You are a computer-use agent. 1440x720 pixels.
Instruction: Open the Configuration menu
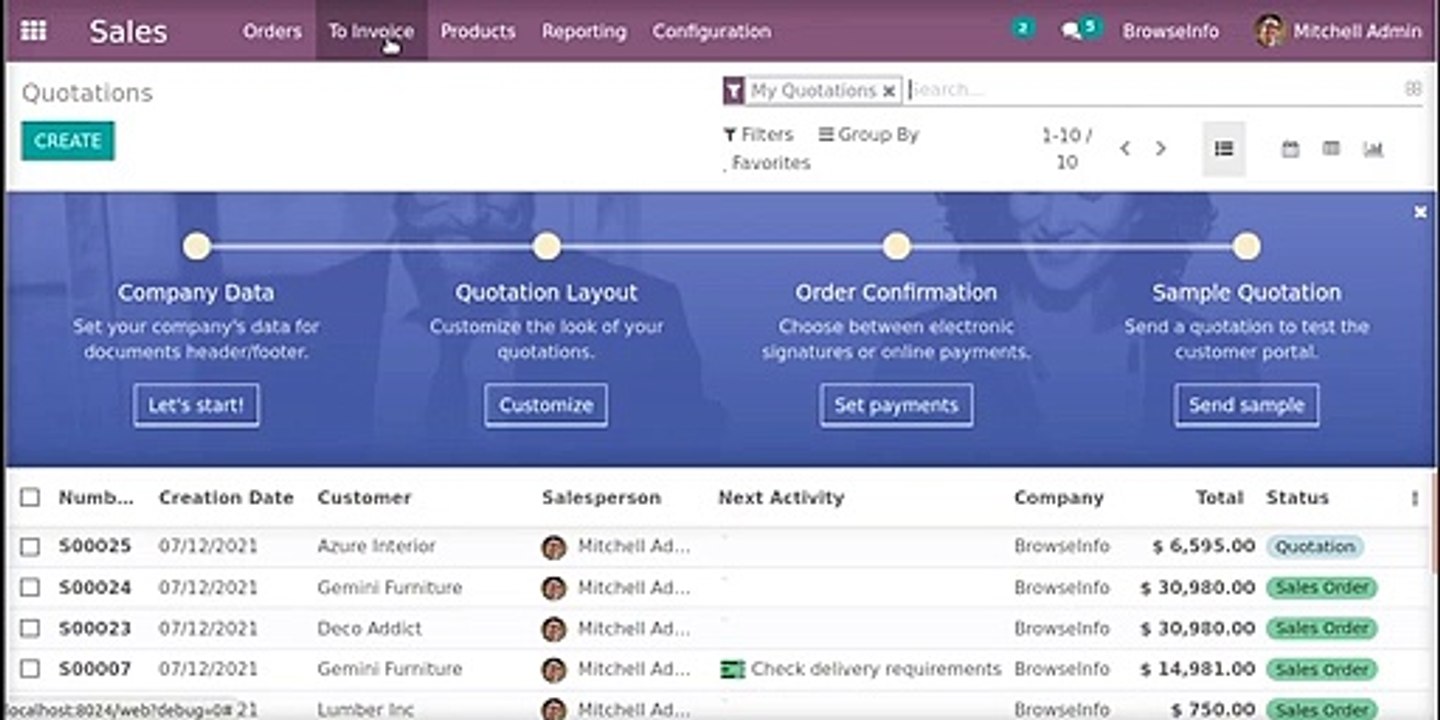[712, 31]
